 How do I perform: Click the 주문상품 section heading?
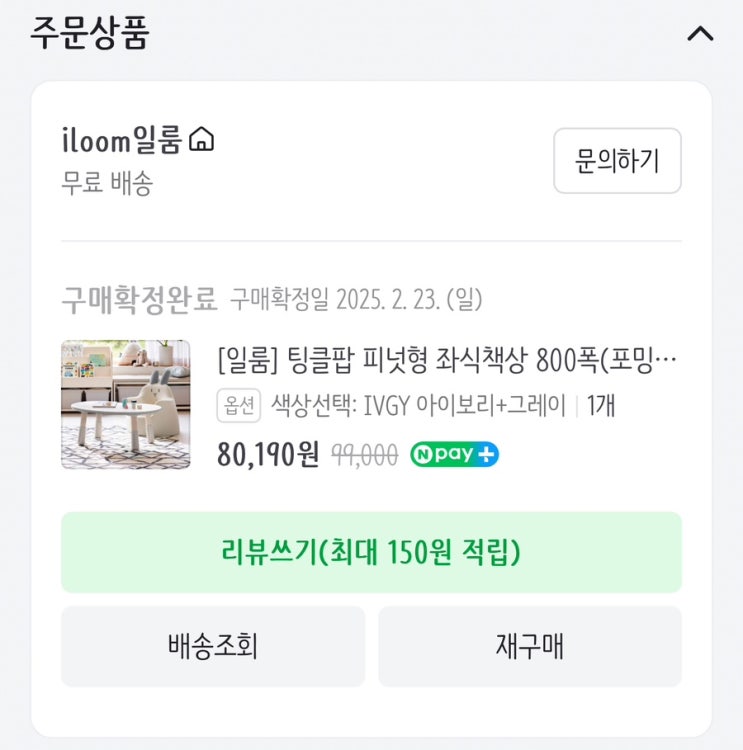pos(89,33)
